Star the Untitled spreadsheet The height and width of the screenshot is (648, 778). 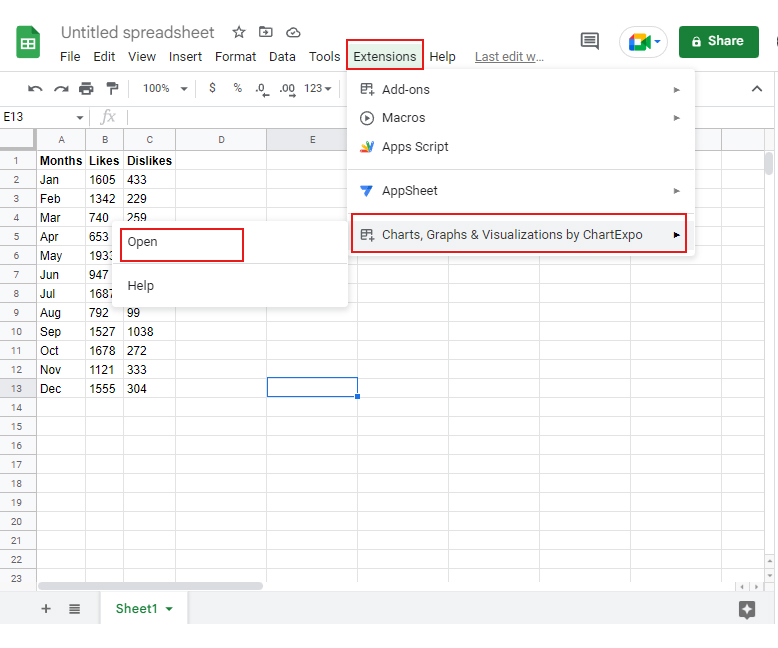[x=239, y=32]
